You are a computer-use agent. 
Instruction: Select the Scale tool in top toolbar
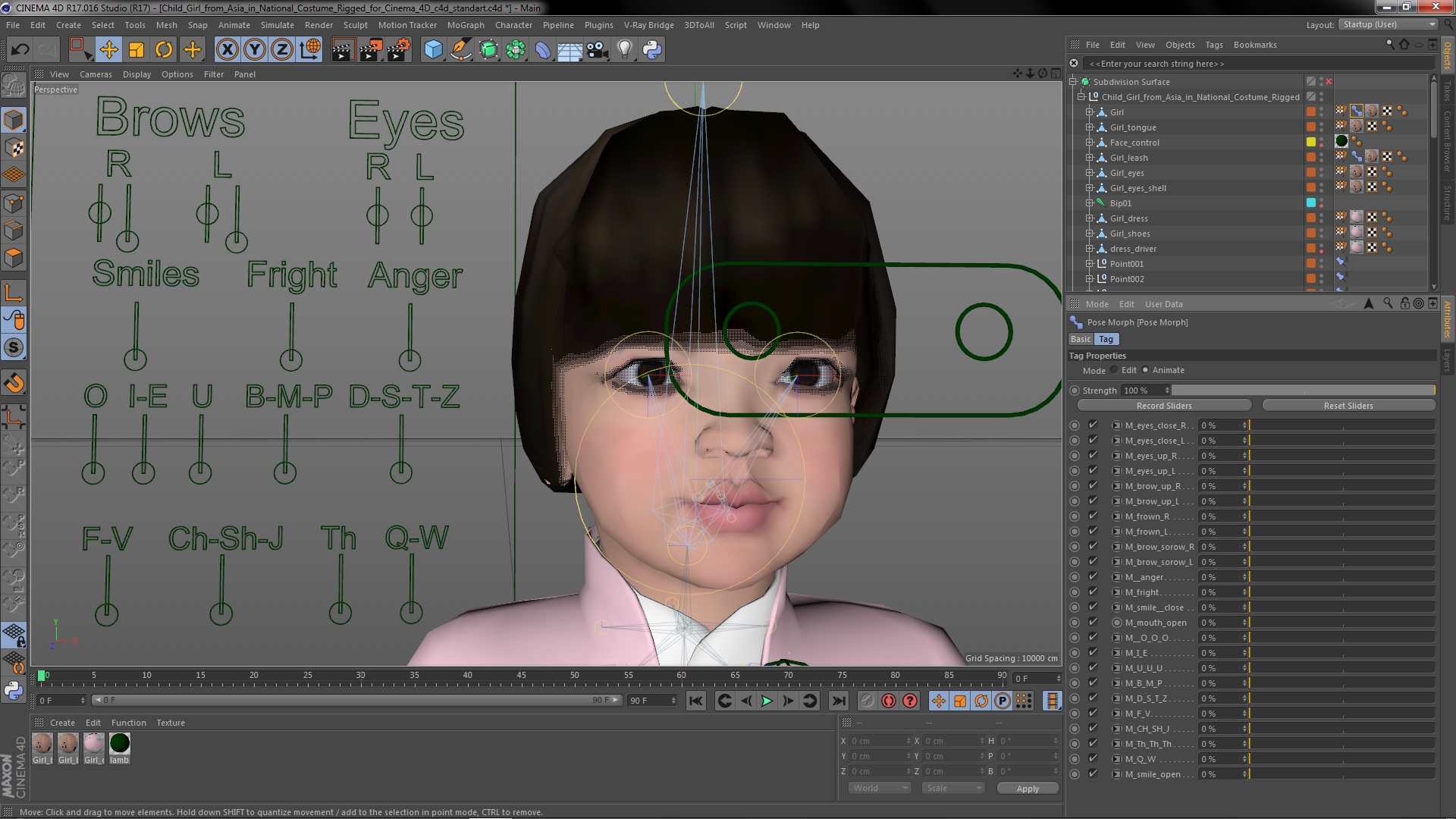click(x=136, y=50)
